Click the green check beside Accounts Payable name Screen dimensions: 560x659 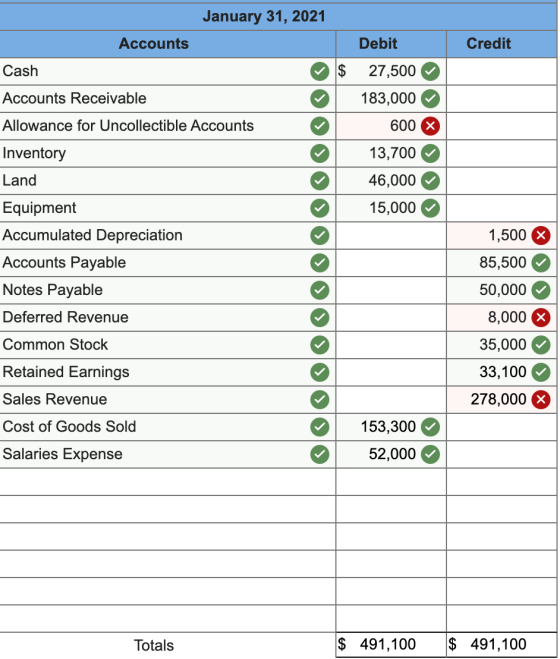click(320, 262)
